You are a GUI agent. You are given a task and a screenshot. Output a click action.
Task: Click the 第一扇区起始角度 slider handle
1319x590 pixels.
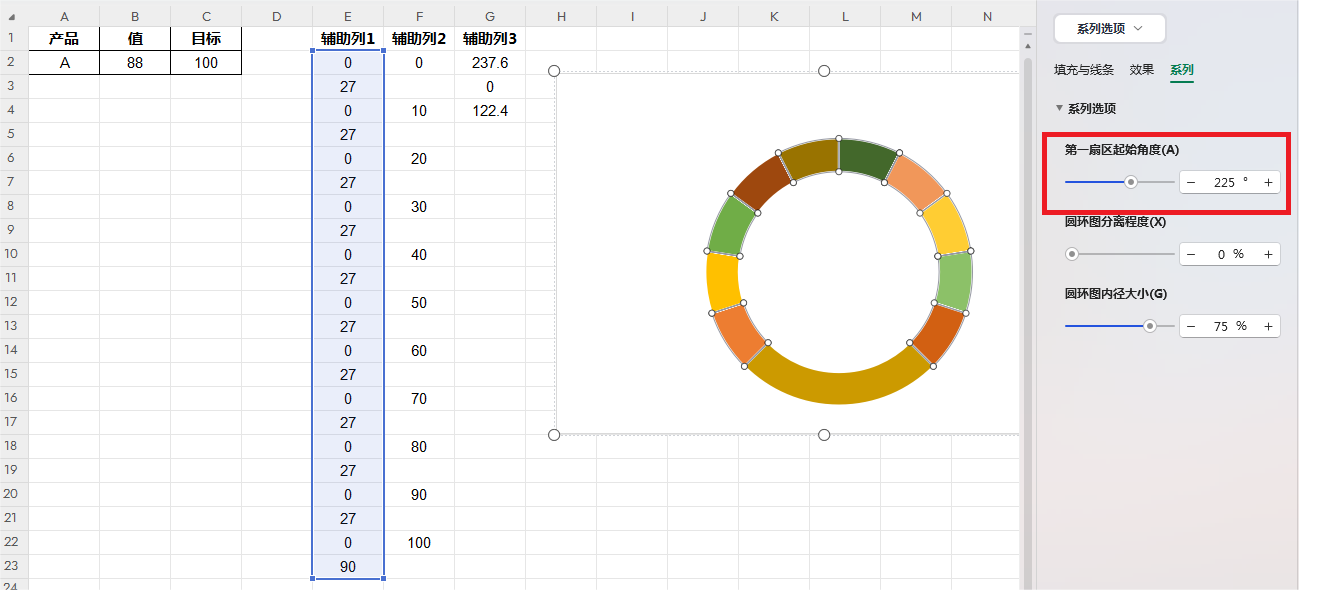[x=1131, y=182]
